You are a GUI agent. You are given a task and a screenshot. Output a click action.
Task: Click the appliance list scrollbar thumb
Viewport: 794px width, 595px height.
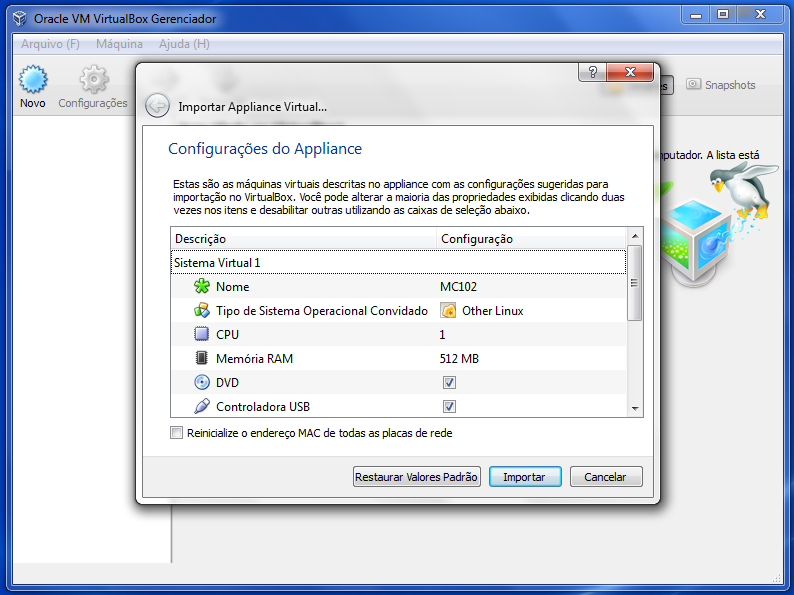tap(635, 283)
